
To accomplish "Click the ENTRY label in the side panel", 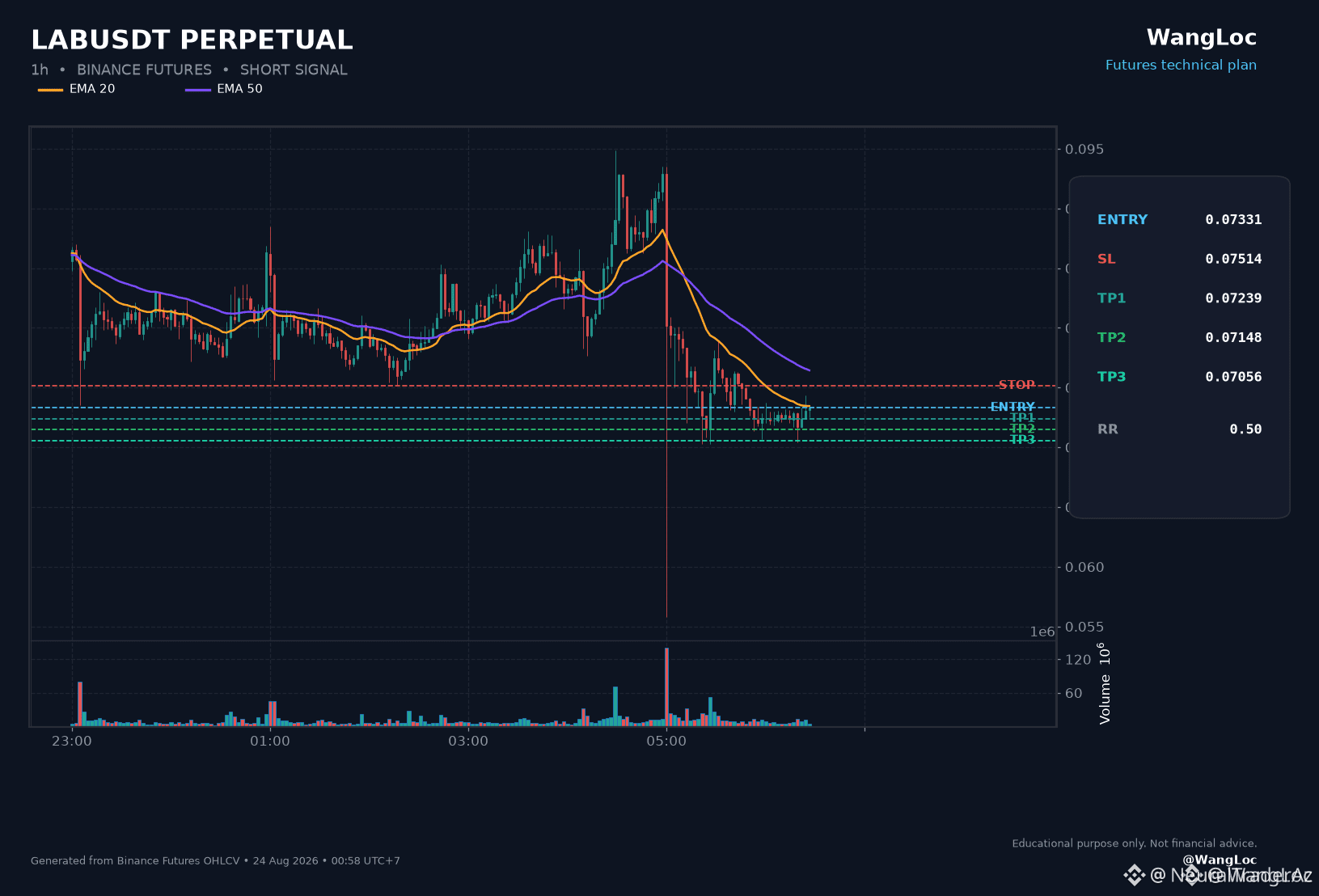I will click(1122, 219).
